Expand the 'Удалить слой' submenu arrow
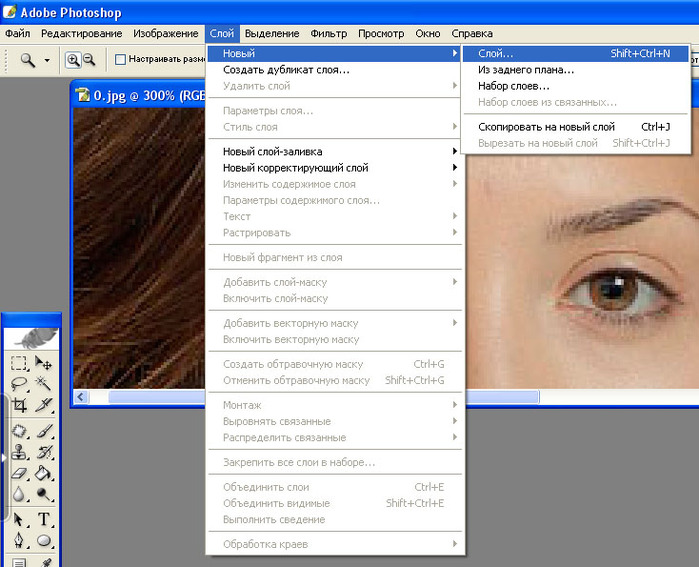699x567 pixels. [455, 86]
